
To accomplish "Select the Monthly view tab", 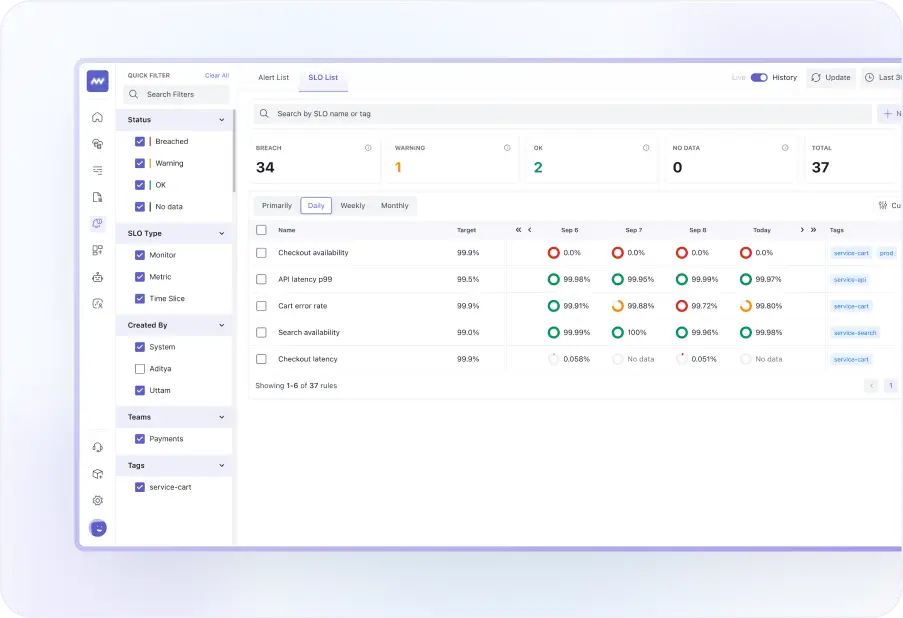I will [394, 206].
